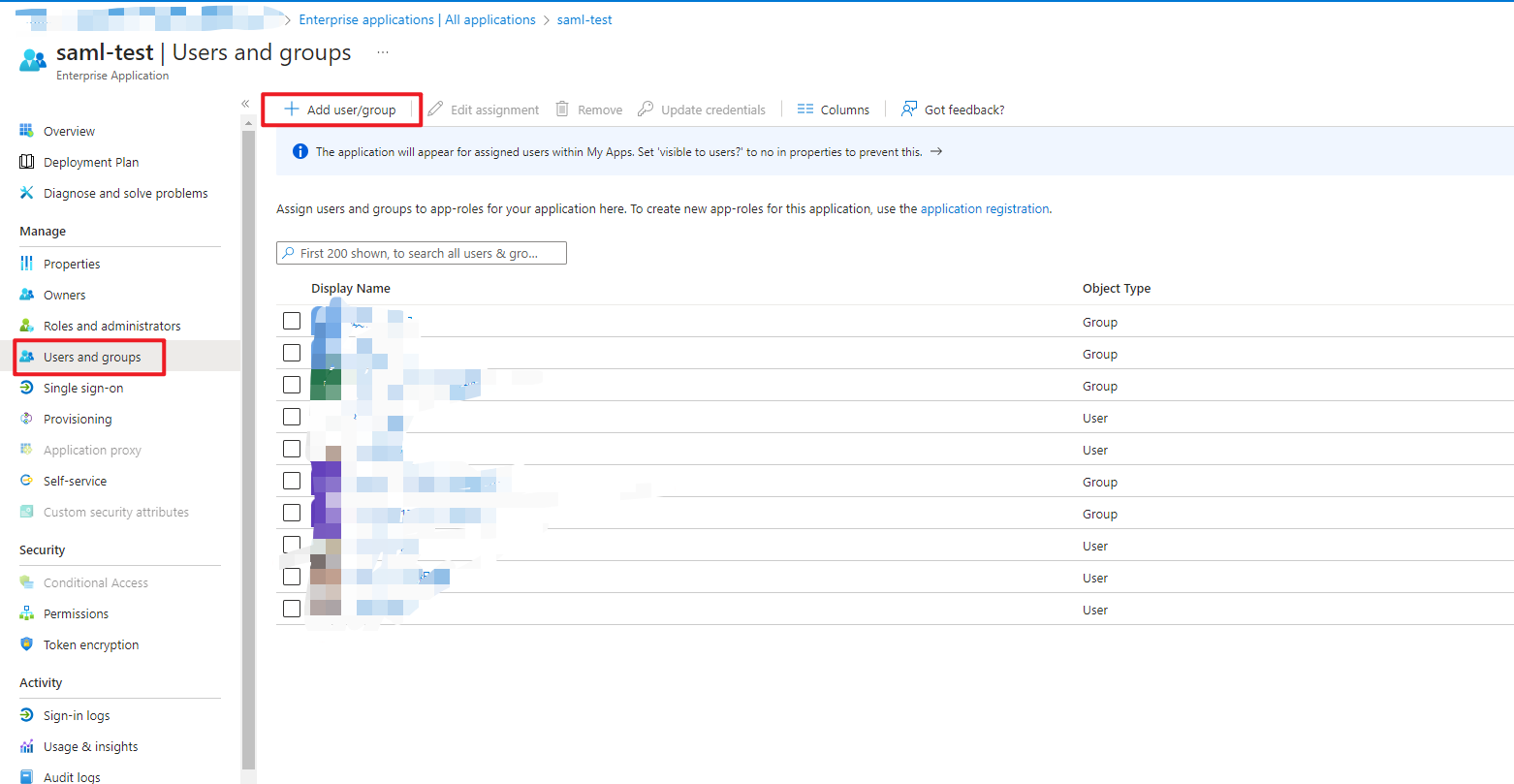
Task: Tick the checkbox of the first User row
Action: click(x=292, y=417)
